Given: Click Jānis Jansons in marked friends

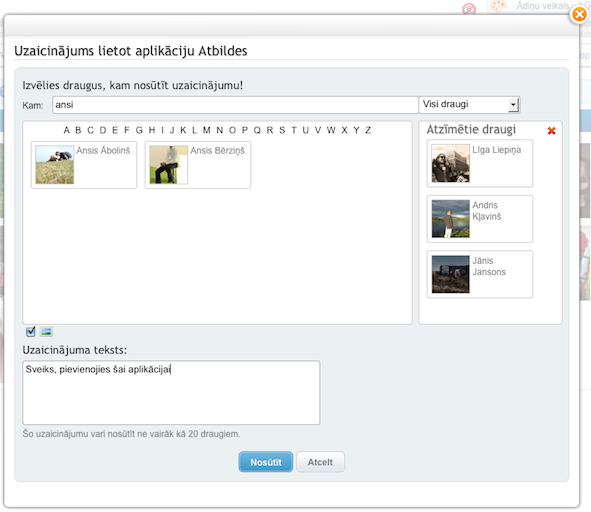Looking at the screenshot, I should tap(480, 274).
